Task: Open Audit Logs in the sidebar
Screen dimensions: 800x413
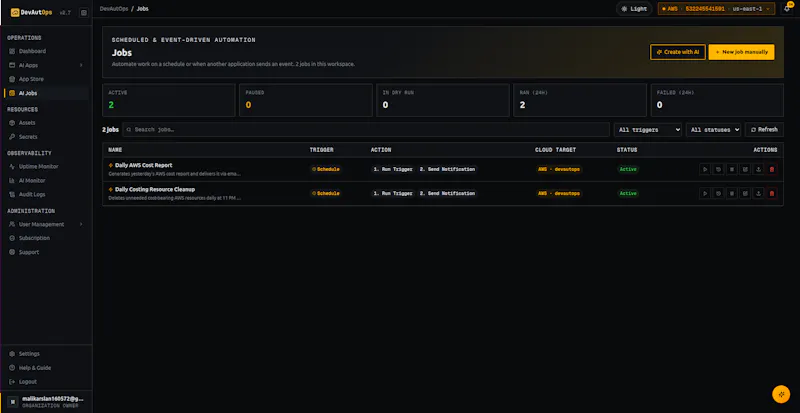Action: (46, 195)
